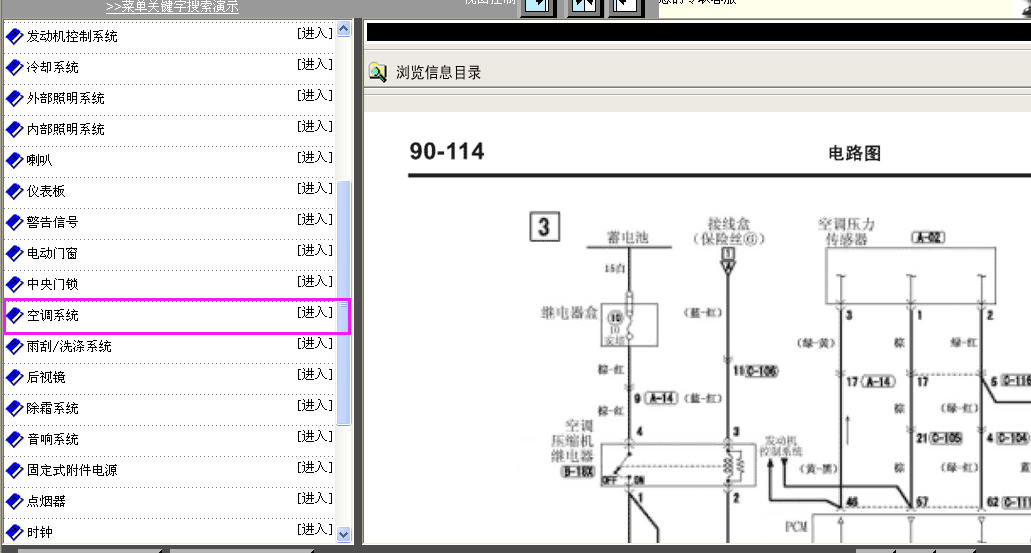The image size is (1031, 553).
Task: Click the blue book icon beside 发动机控制系统
Action: pyautogui.click(x=14, y=36)
